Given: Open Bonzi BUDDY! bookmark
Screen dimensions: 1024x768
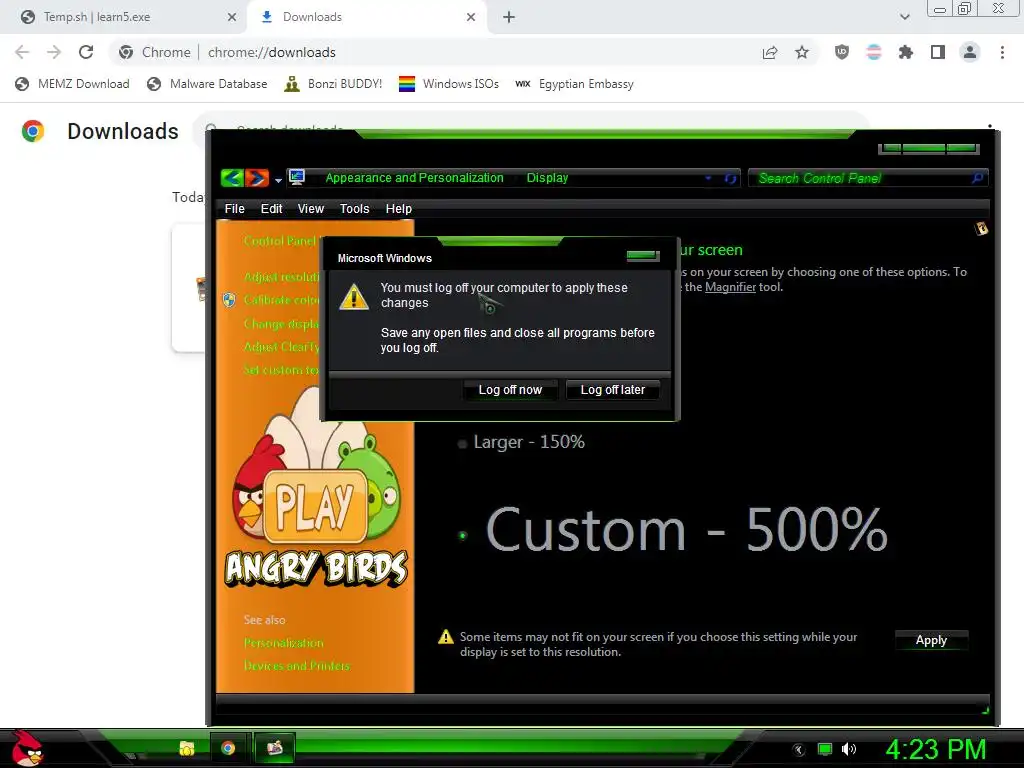Looking at the screenshot, I should point(333,84).
